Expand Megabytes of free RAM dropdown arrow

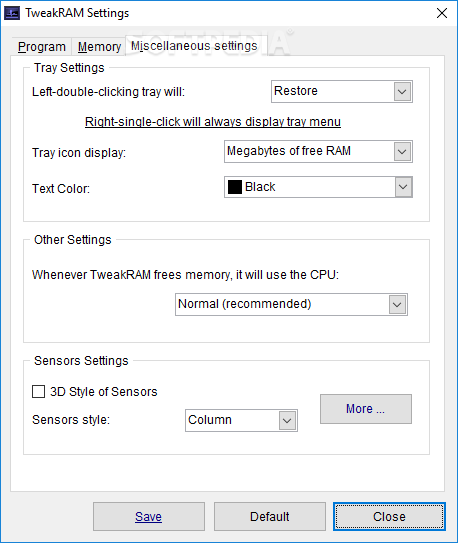click(x=402, y=152)
